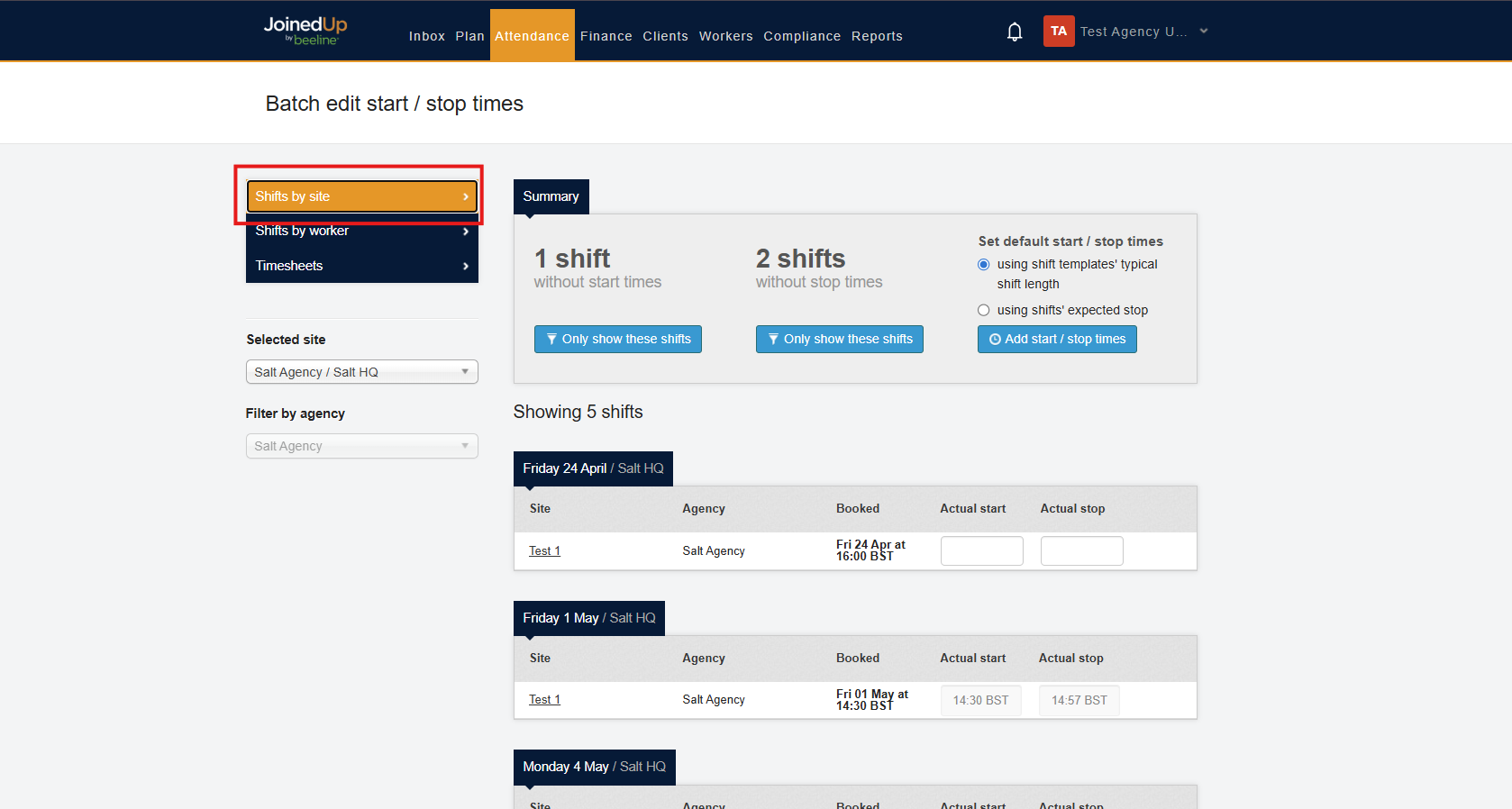Select Shifts by worker in sidebar
The height and width of the screenshot is (809, 1512).
click(362, 231)
